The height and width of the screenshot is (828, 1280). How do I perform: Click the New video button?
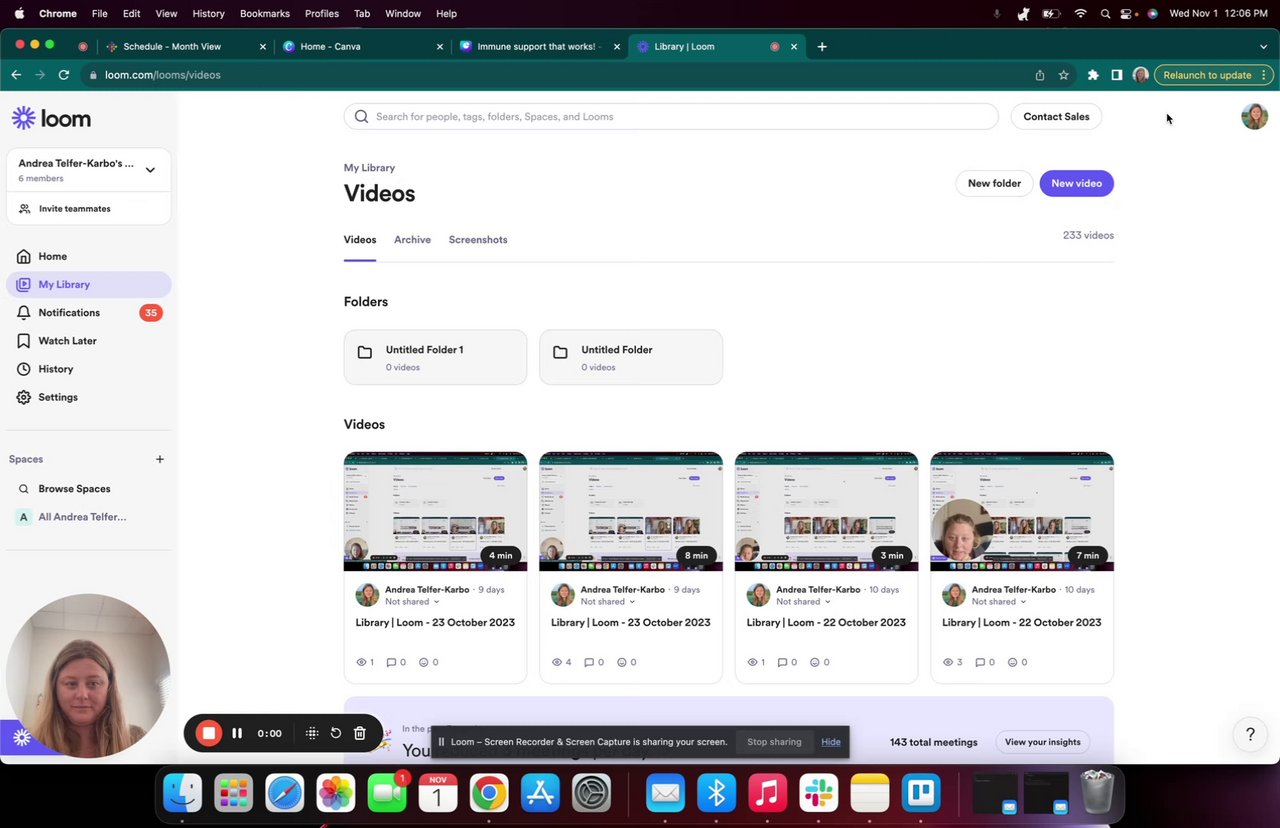pyautogui.click(x=1076, y=183)
